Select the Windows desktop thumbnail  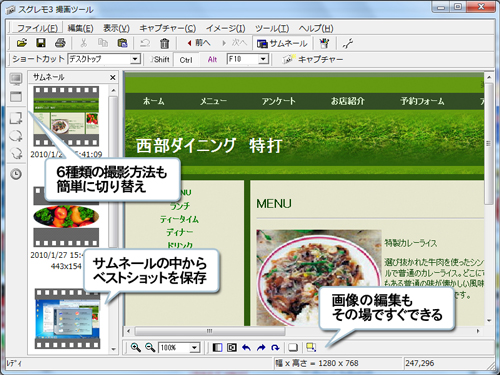pos(67,319)
